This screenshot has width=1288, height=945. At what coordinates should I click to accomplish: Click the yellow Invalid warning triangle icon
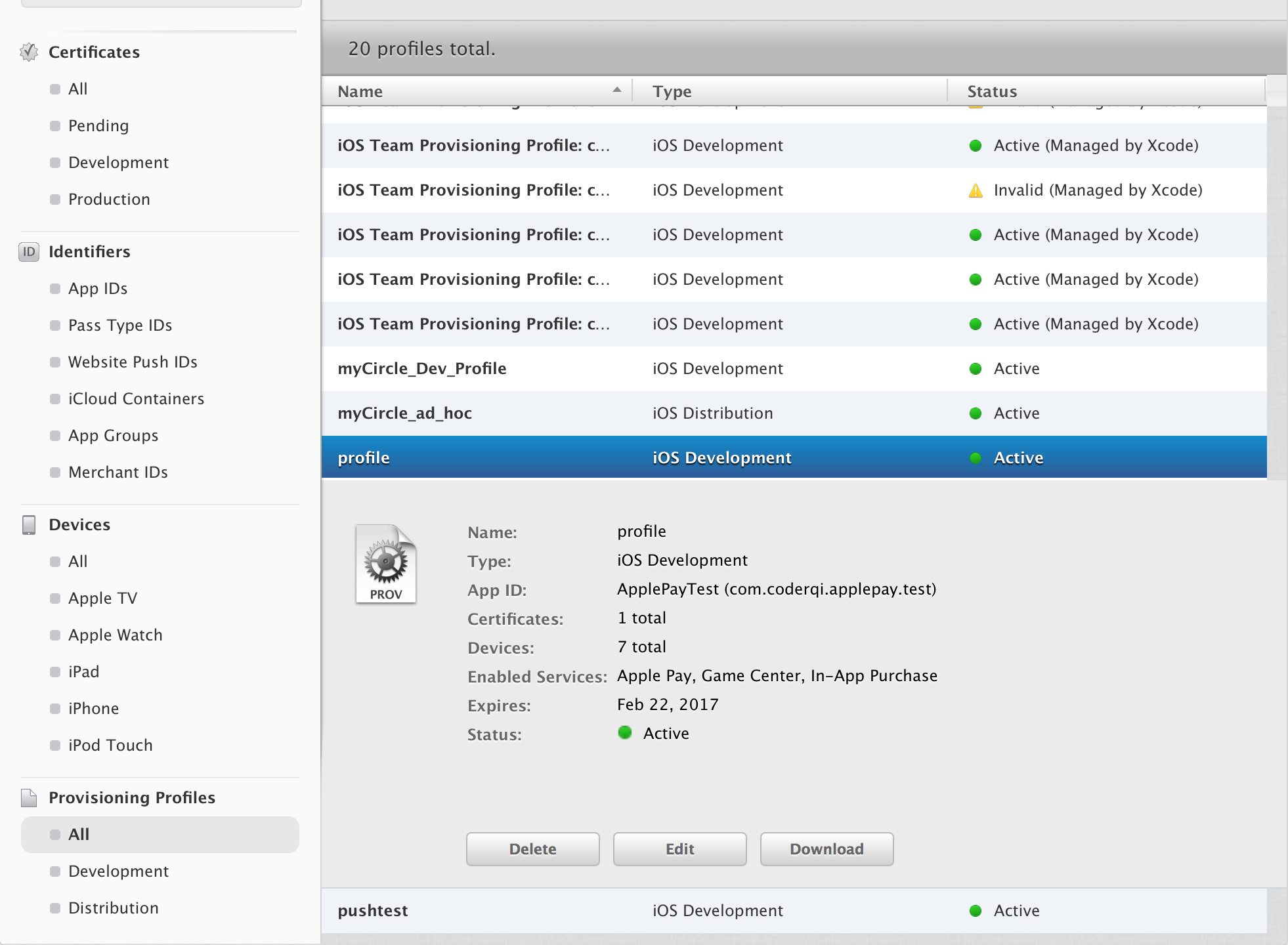(976, 190)
